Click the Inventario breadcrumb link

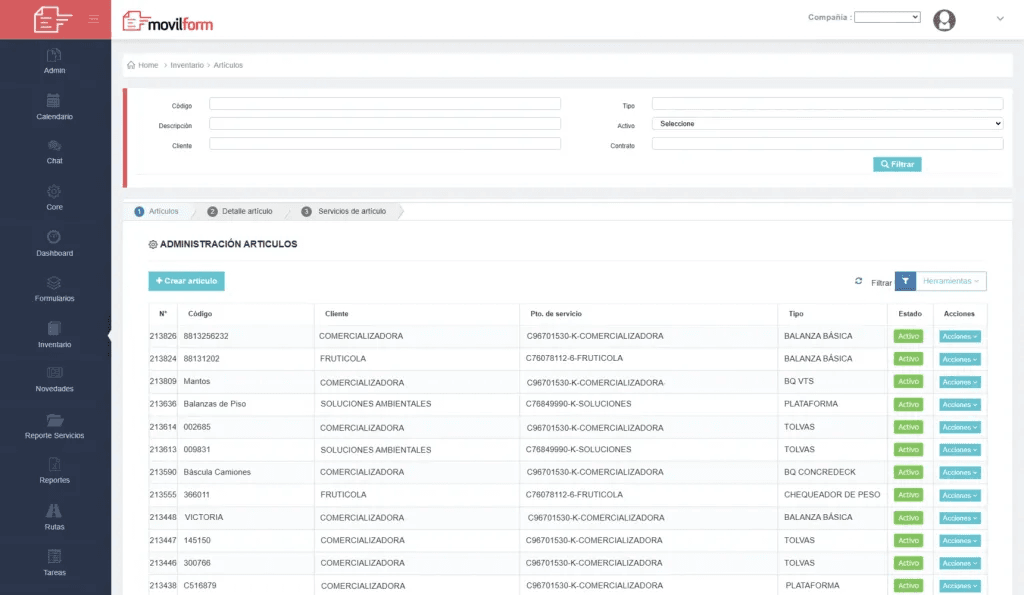tap(187, 65)
